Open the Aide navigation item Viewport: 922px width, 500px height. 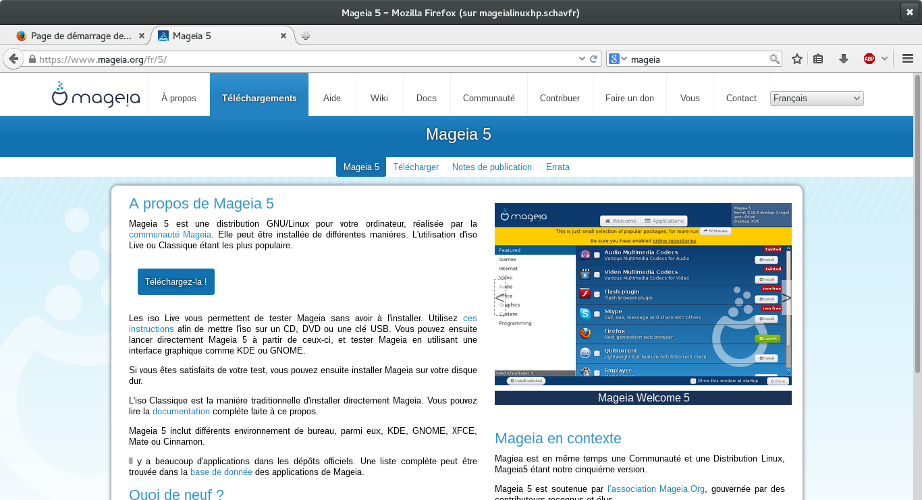[332, 98]
